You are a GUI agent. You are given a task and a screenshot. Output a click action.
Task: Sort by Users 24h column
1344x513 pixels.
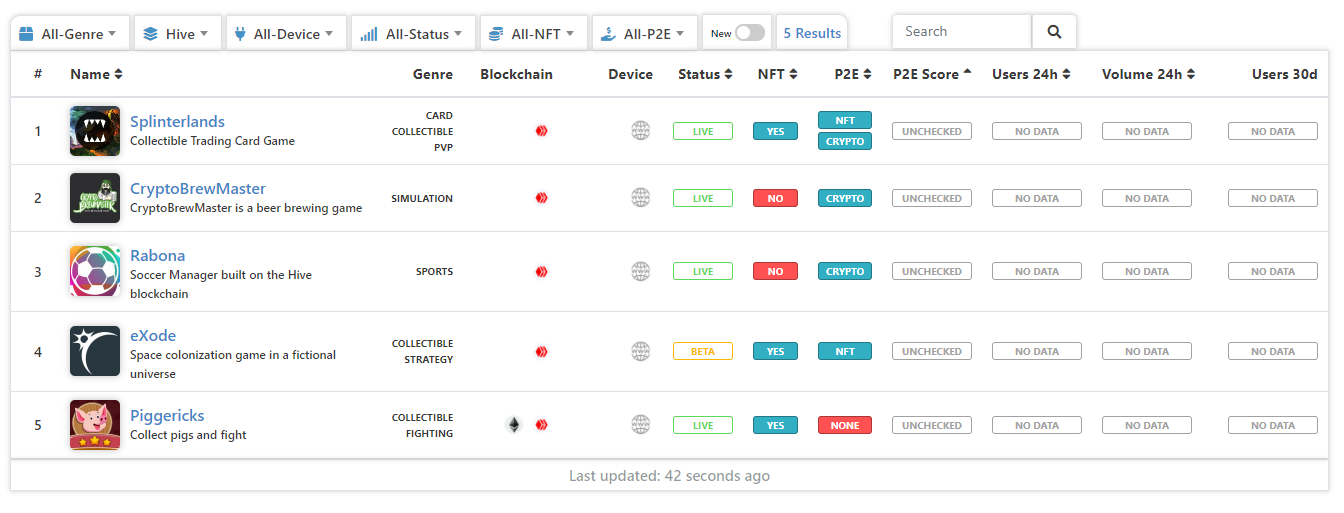tap(1031, 74)
